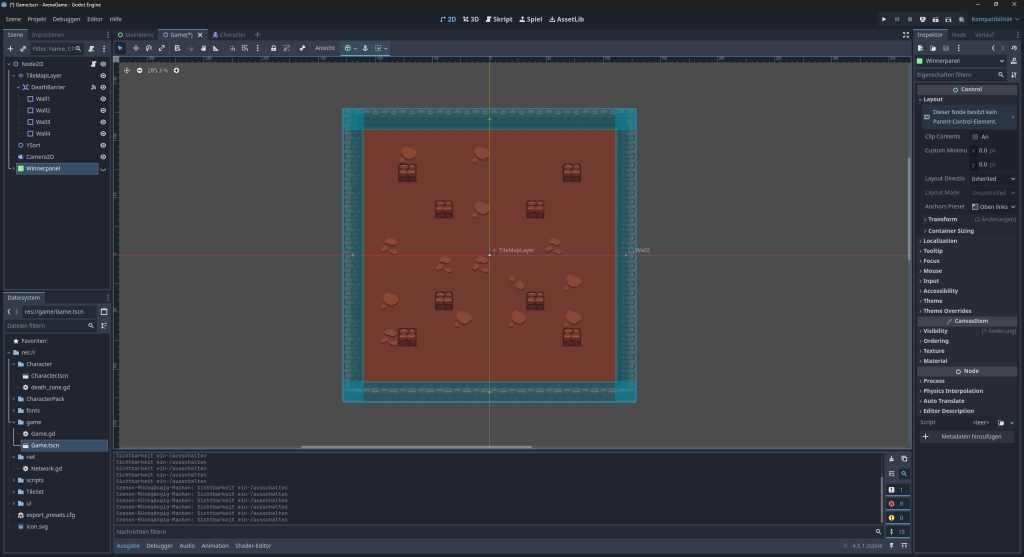Open the Layout Direction dropdown
The image size is (1024, 557).
coord(993,179)
